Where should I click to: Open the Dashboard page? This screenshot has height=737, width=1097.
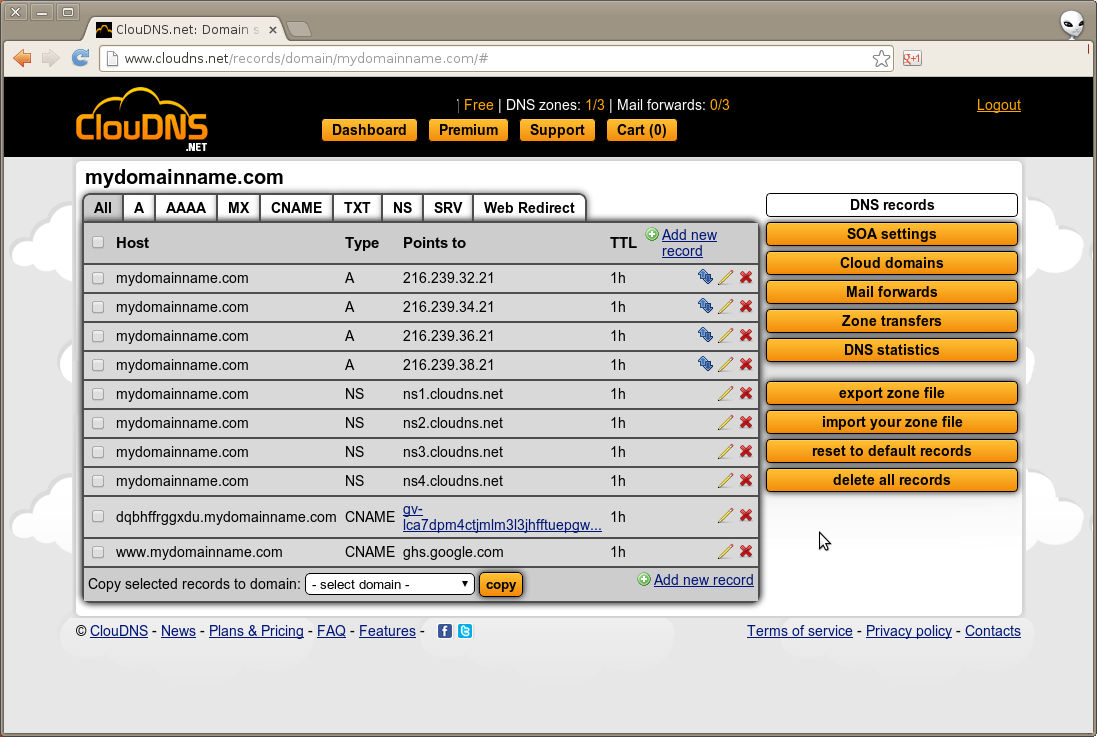click(x=369, y=130)
